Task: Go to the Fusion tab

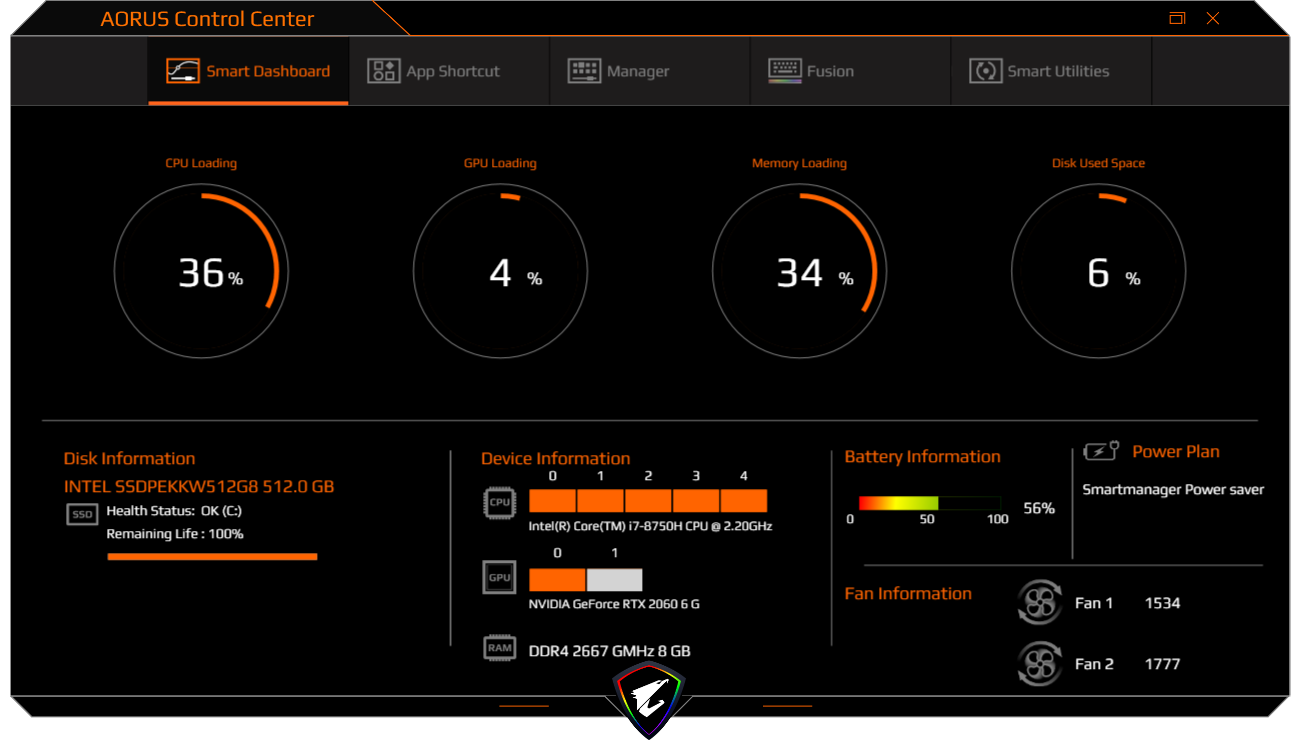Action: pyautogui.click(x=850, y=71)
